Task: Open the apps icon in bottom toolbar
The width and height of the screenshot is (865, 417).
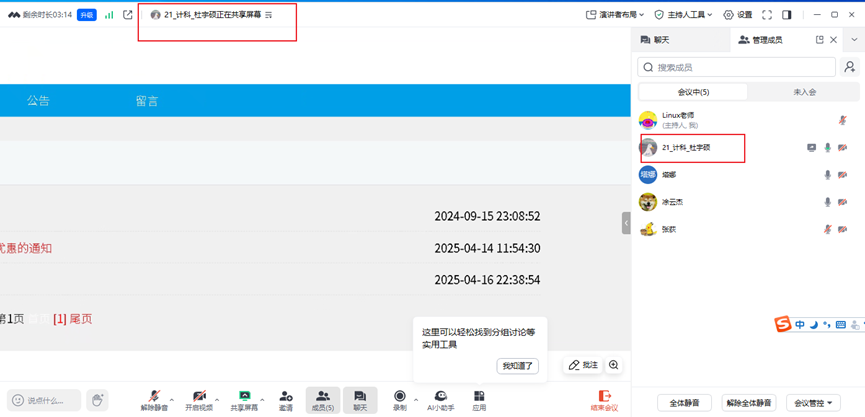Action: click(479, 397)
